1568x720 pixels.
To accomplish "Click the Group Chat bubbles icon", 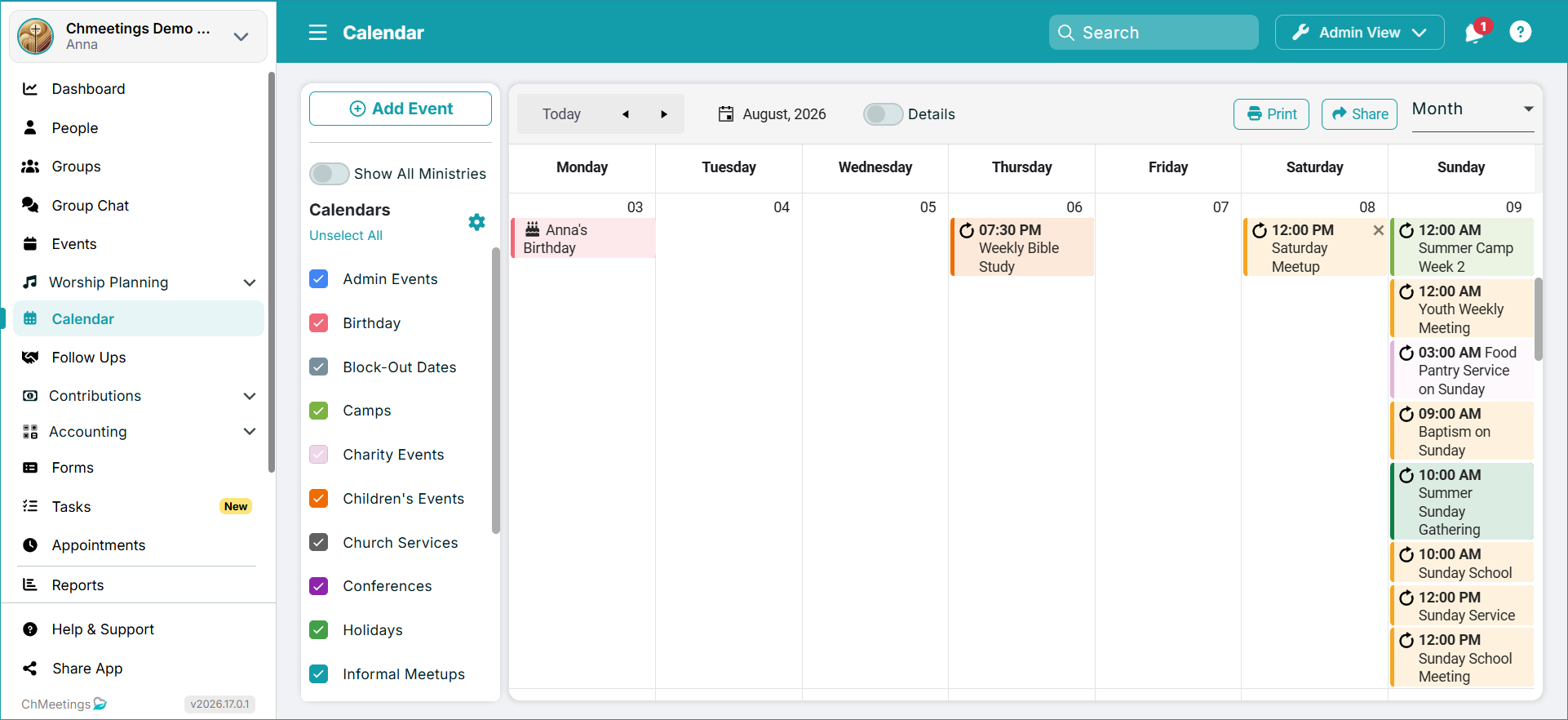I will tap(30, 205).
